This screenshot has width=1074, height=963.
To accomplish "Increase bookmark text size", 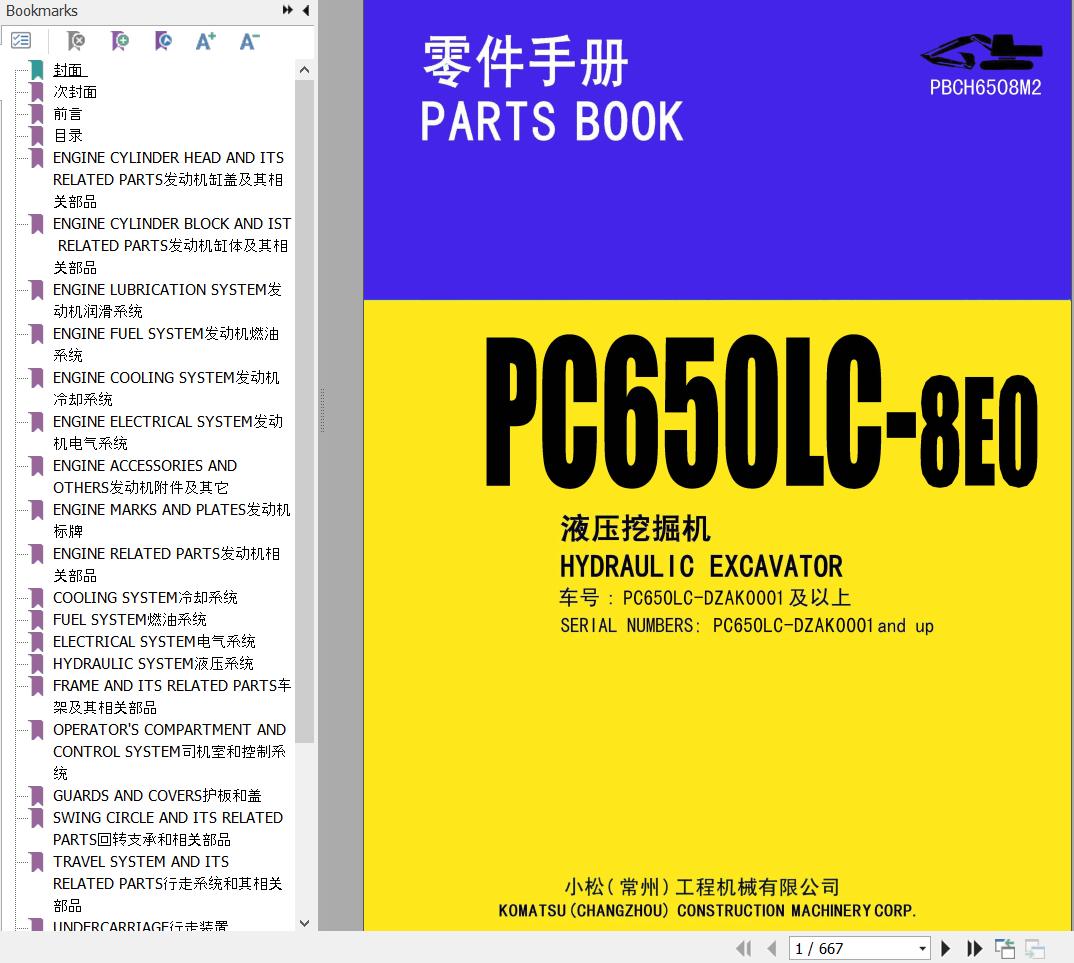I will pyautogui.click(x=205, y=42).
